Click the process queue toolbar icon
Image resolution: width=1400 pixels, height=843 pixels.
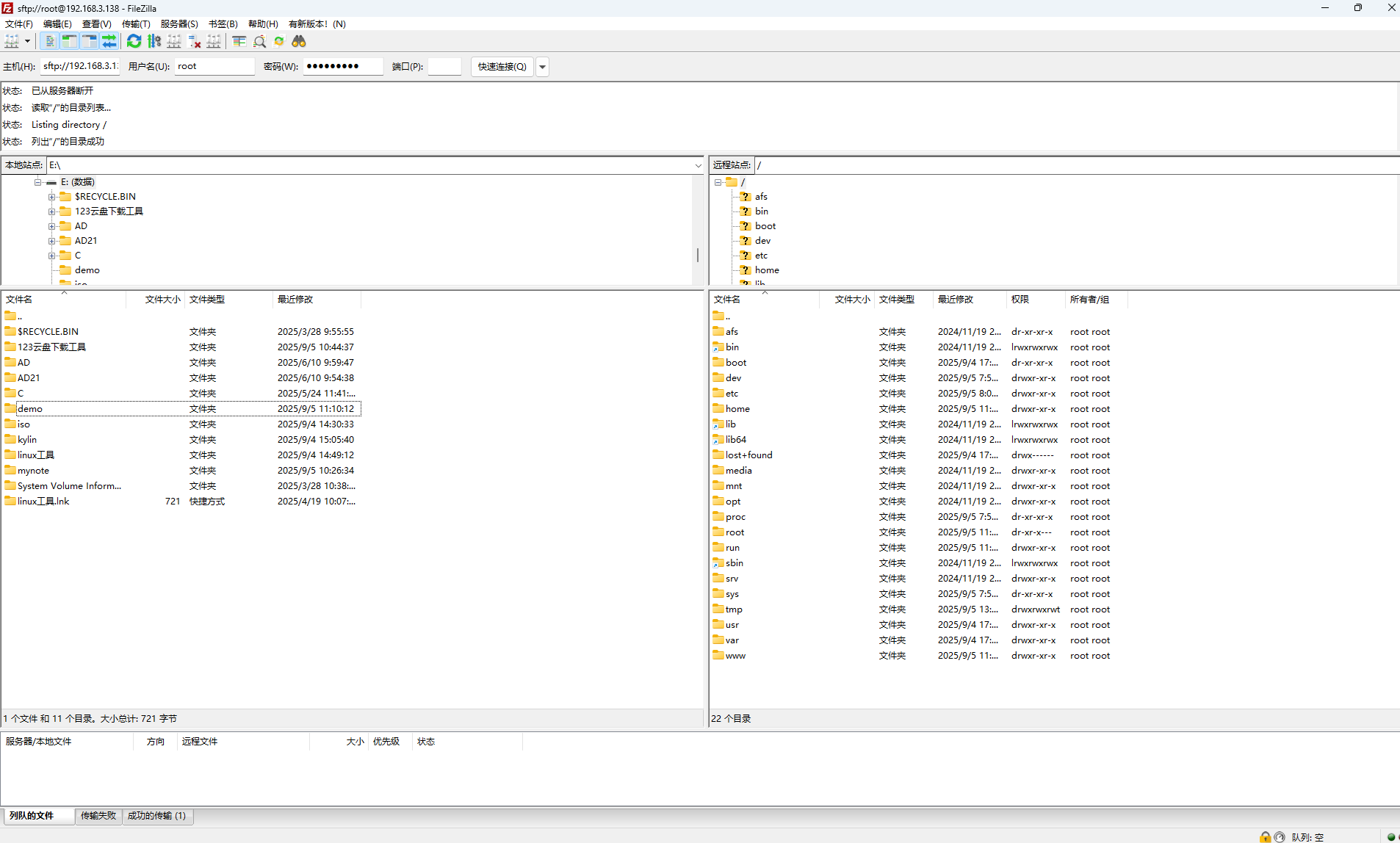154,42
